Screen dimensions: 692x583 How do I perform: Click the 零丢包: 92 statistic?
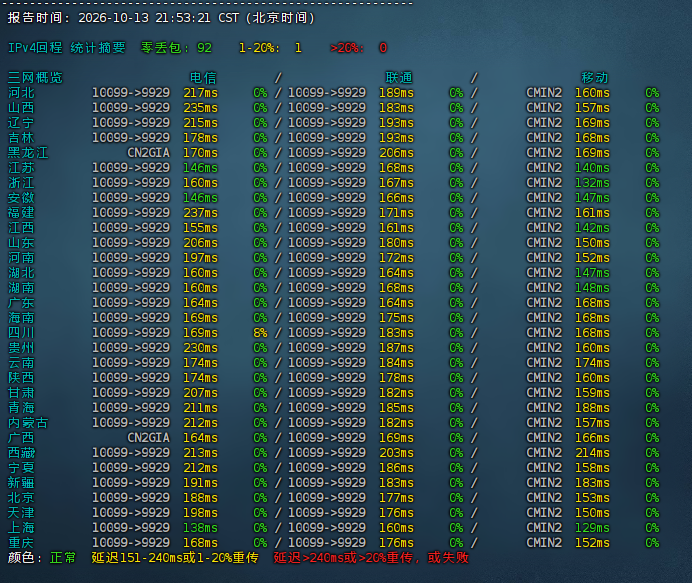[176, 48]
